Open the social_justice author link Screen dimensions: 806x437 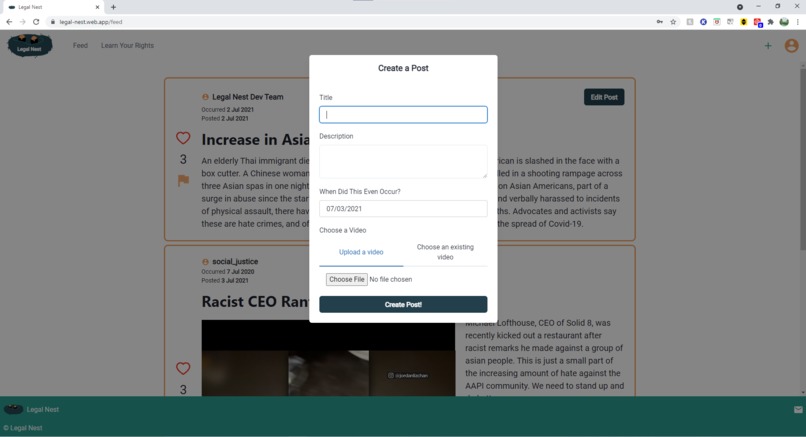pos(235,262)
